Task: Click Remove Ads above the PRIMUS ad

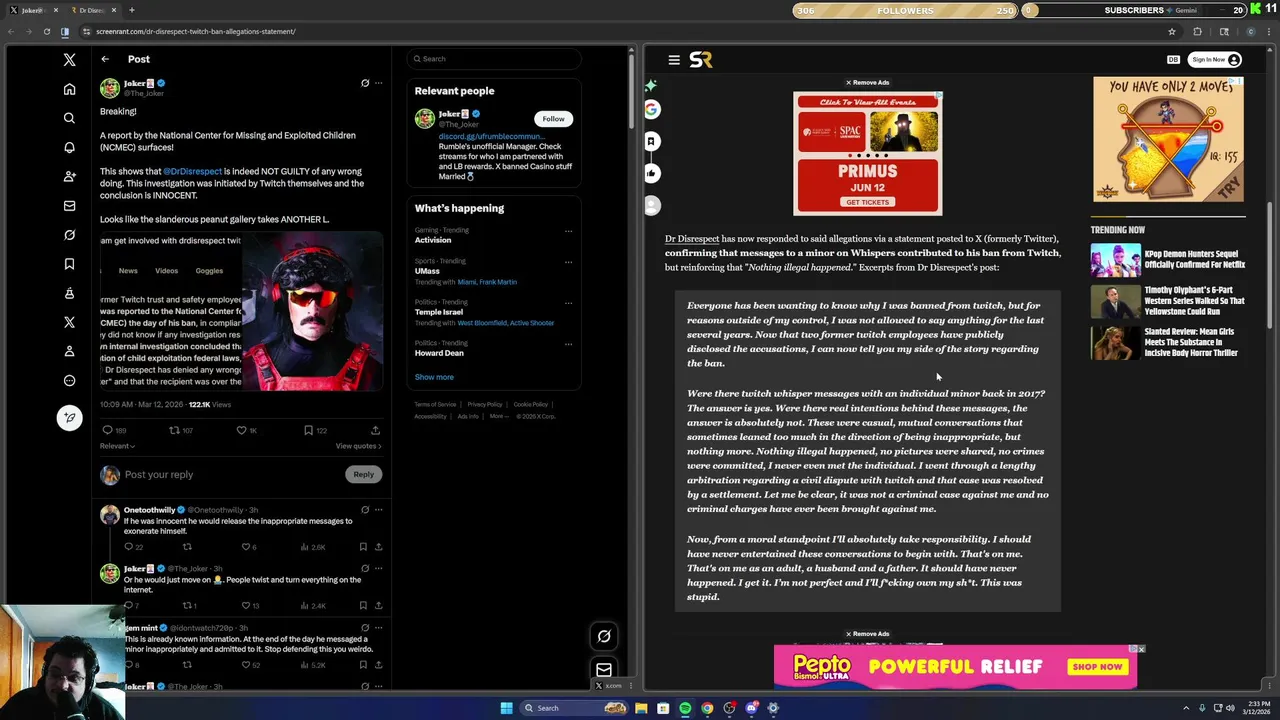Action: point(867,83)
